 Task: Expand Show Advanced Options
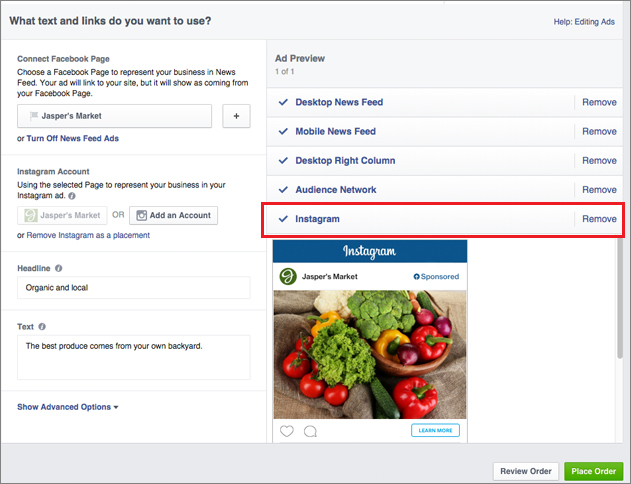point(68,407)
